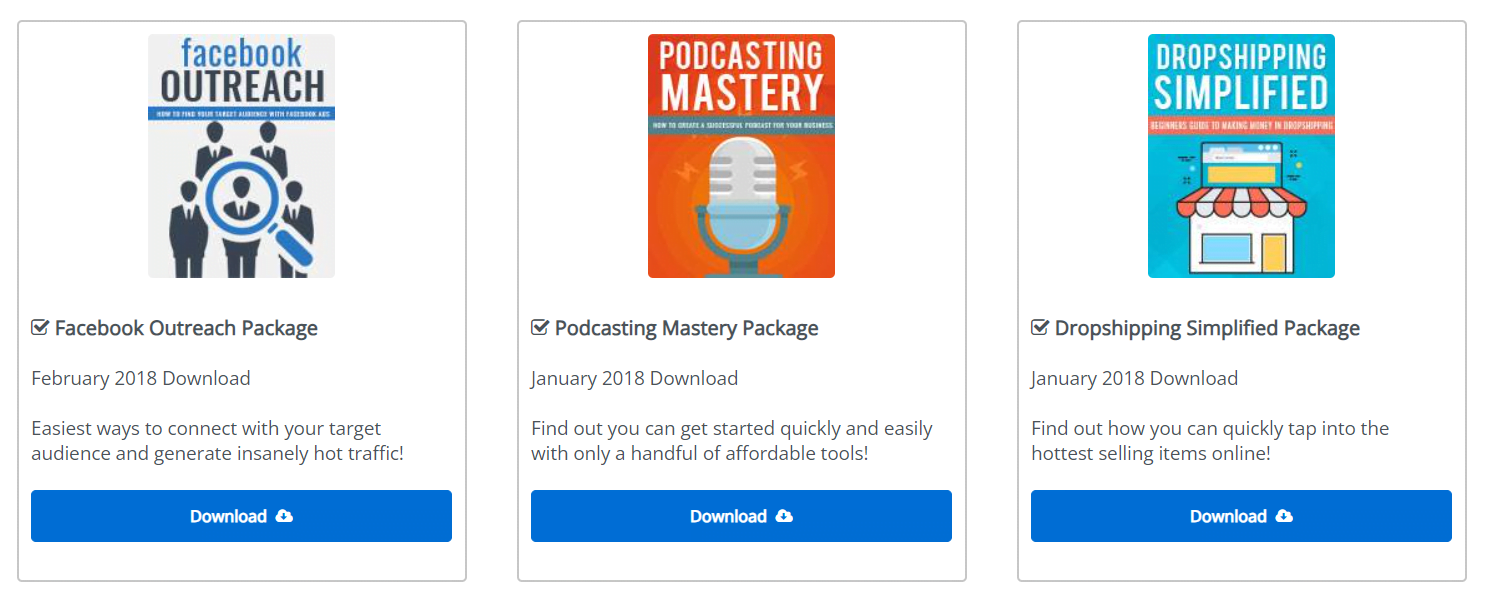Screen dimensions: 1485x600
Task: Click January 2018 Download under Dropshipping Simplified
Action: pyautogui.click(x=1134, y=378)
